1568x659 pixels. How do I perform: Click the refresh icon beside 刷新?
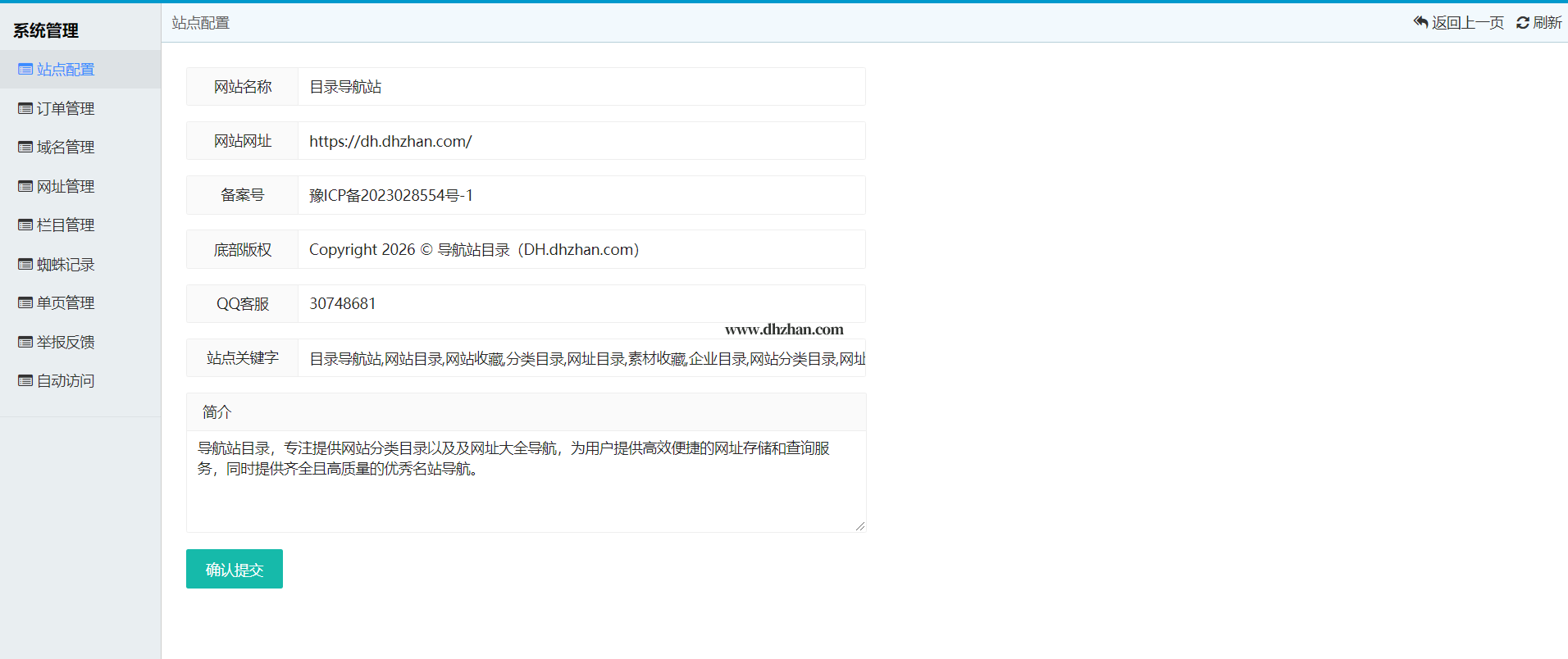click(x=1522, y=23)
